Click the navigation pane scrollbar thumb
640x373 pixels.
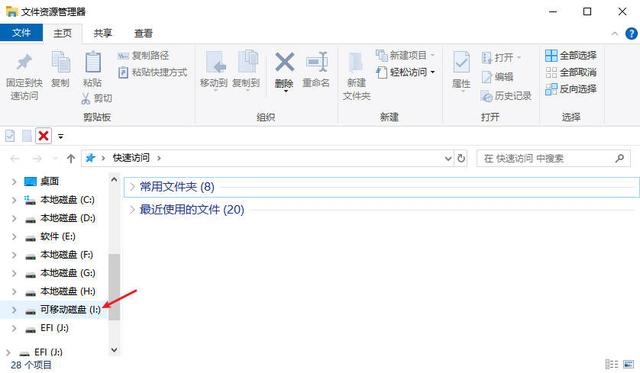pyautogui.click(x=114, y=287)
